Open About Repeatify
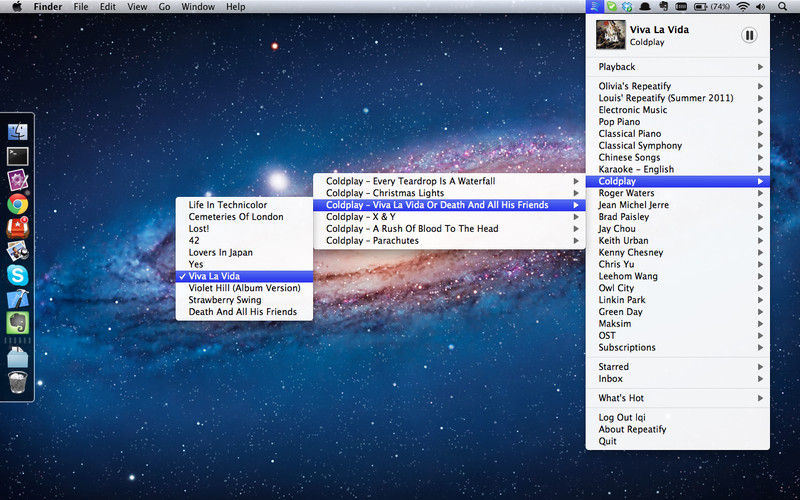 678,429
